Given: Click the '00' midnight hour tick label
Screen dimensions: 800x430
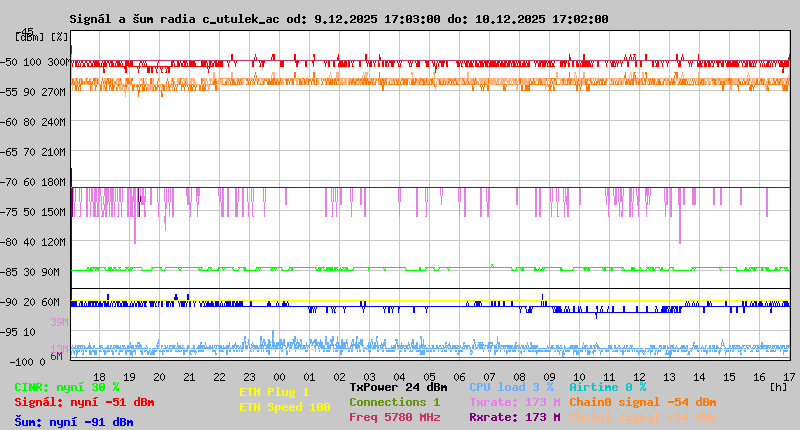Looking at the screenshot, I should pyautogui.click(x=280, y=377).
